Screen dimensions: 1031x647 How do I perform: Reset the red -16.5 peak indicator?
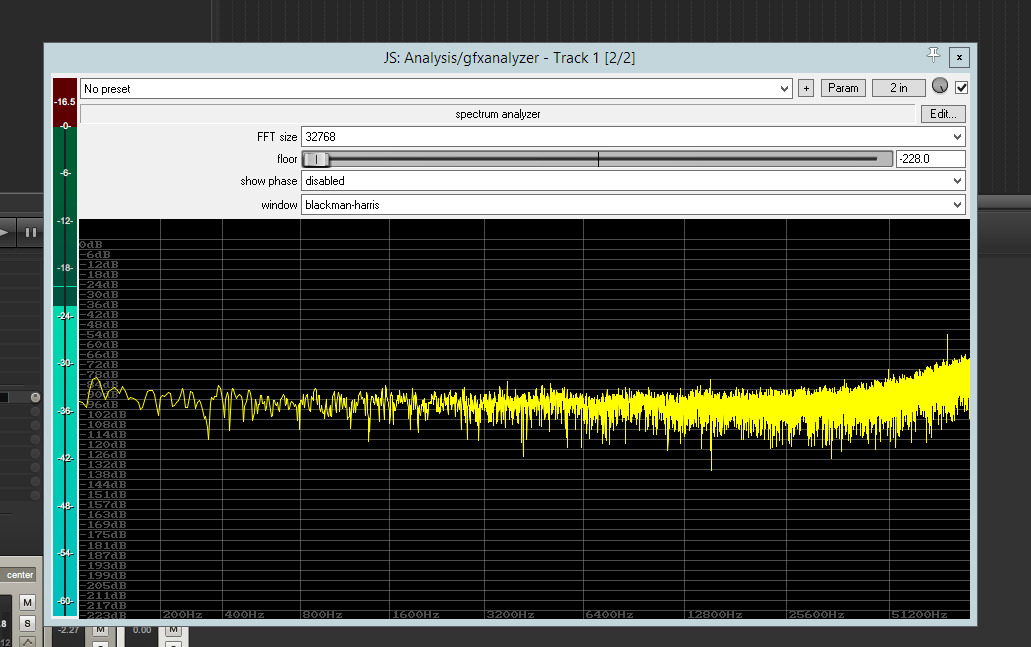65,102
